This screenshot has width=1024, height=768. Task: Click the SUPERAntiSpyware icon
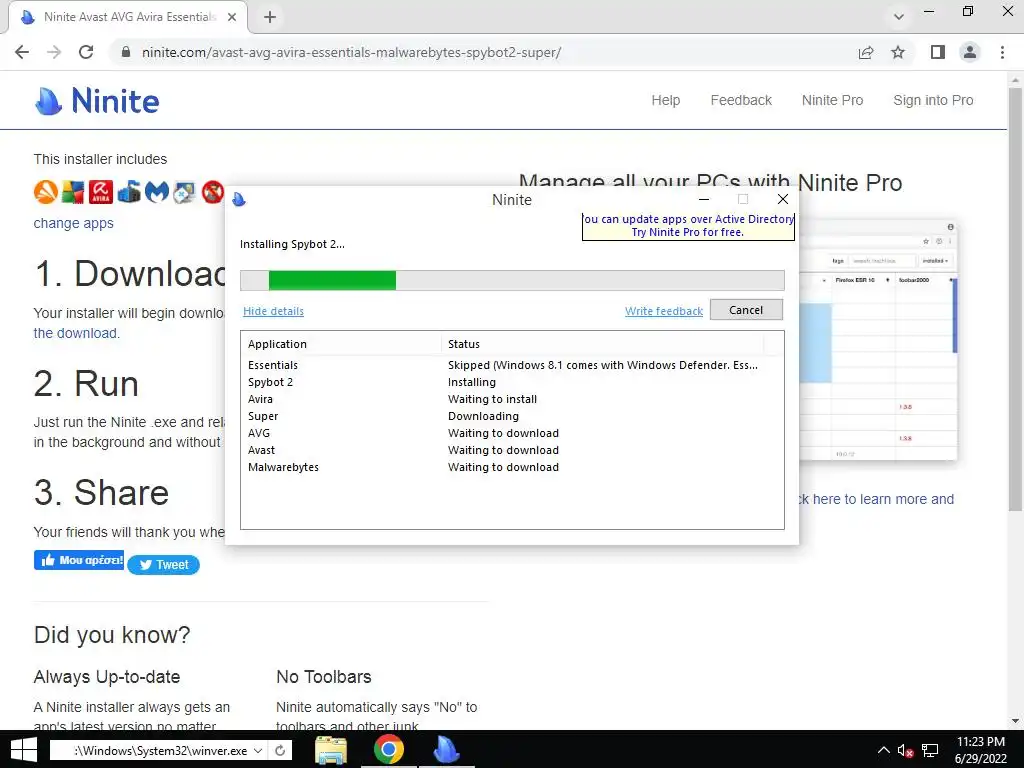(x=213, y=192)
